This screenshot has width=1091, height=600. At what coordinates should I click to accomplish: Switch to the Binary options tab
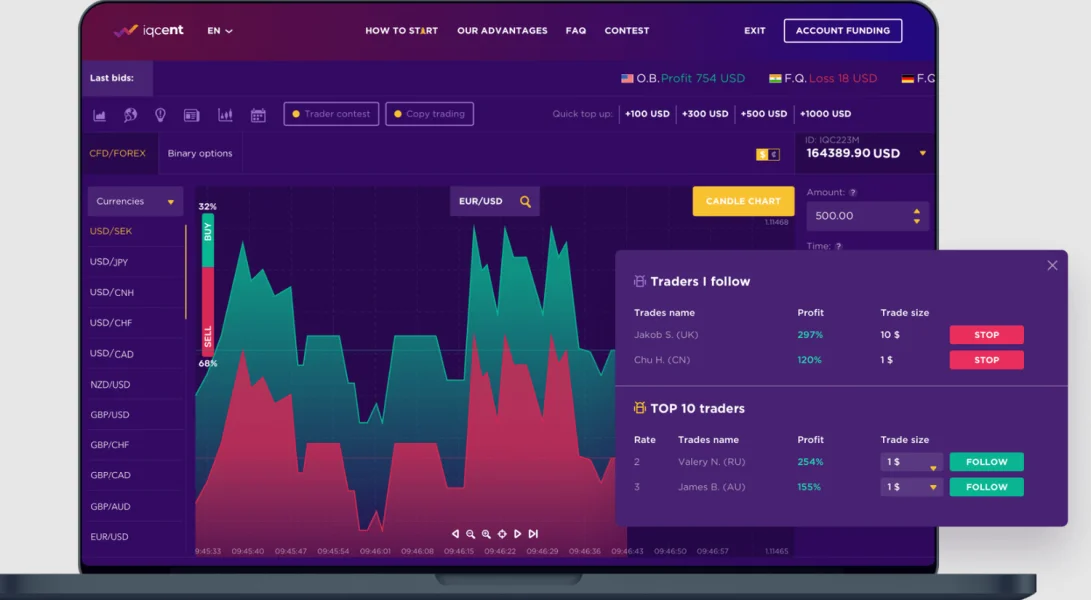[x=200, y=153]
